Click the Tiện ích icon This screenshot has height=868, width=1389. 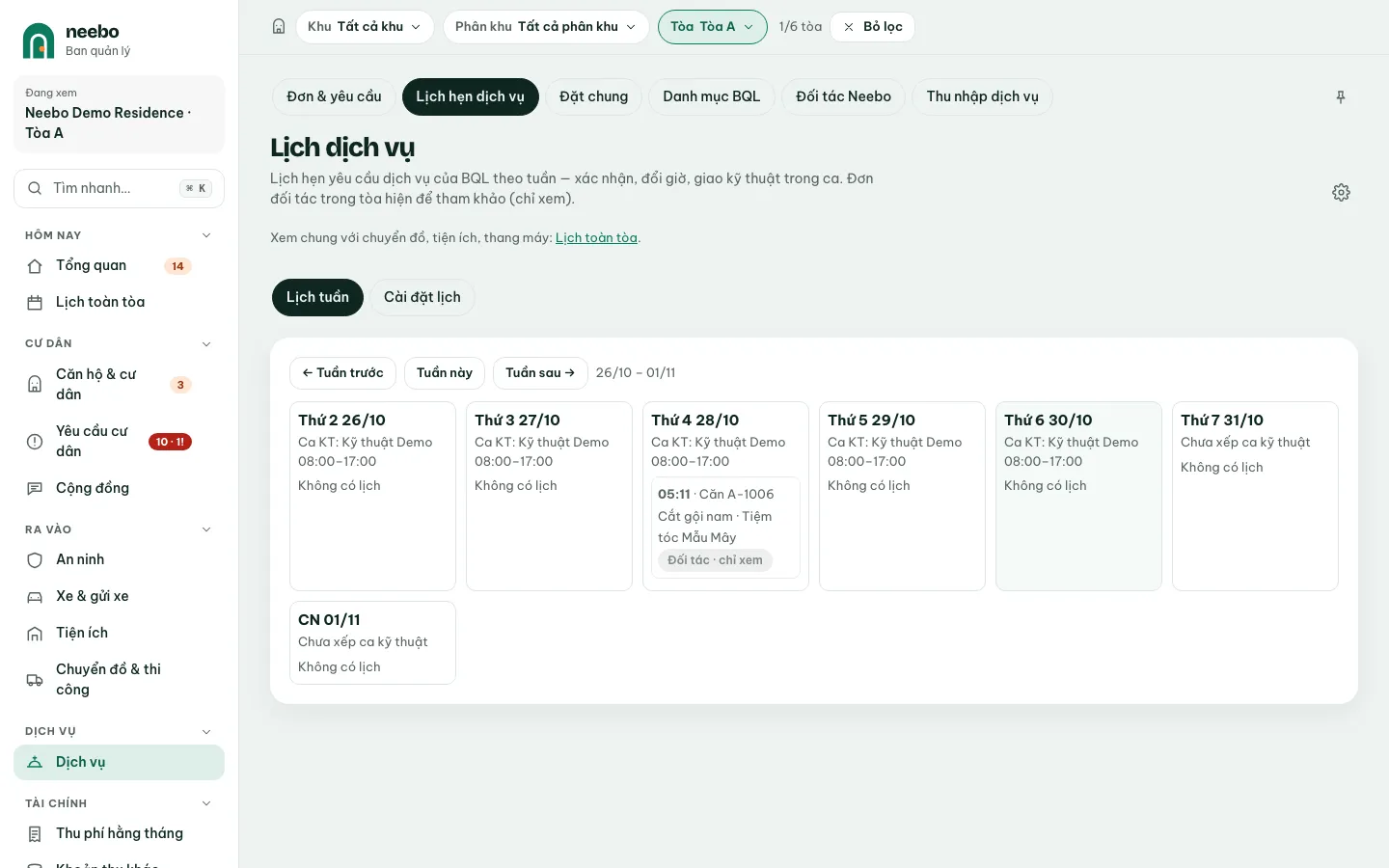click(x=35, y=634)
